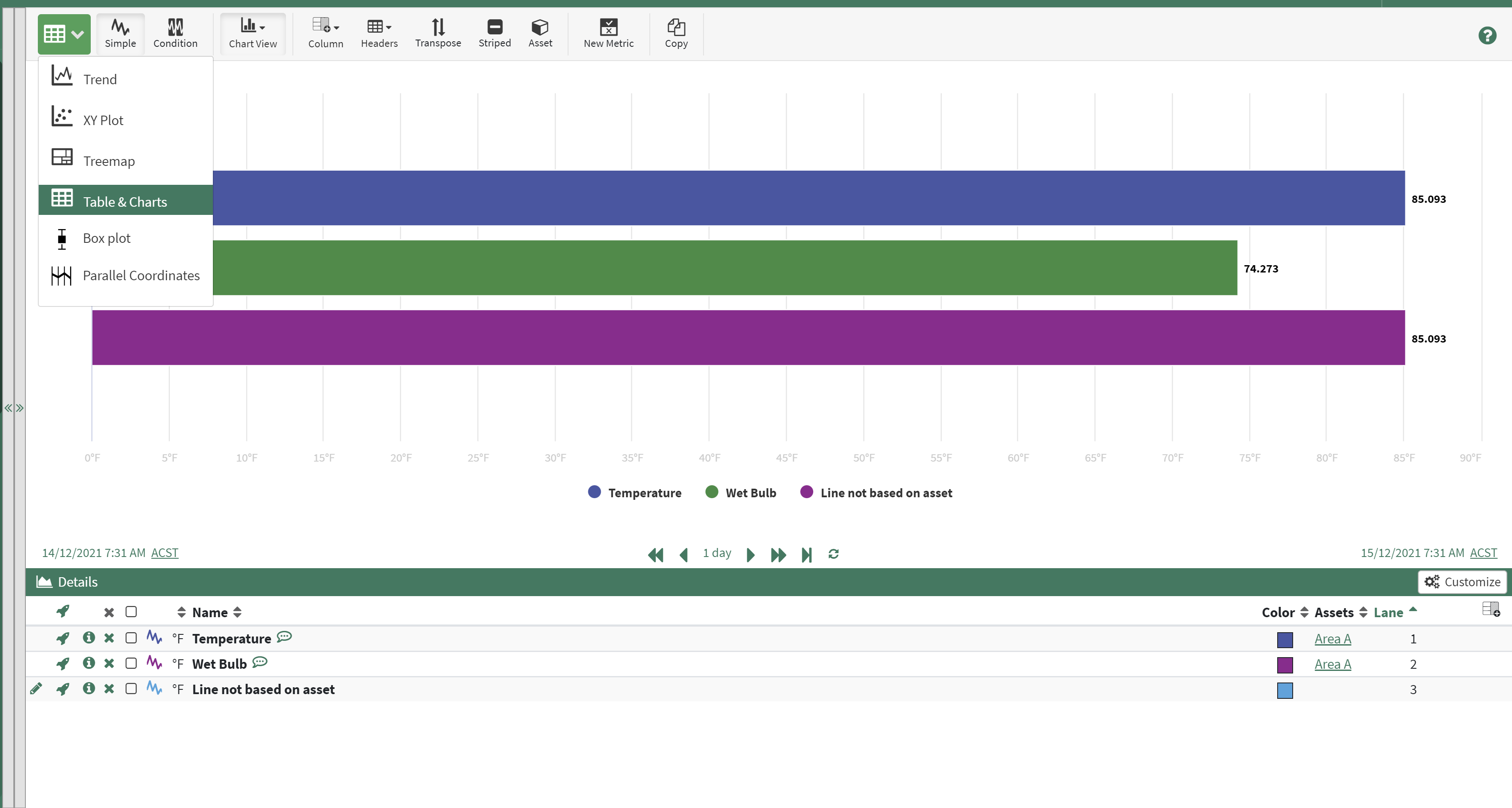1512x808 pixels.
Task: Expand the Details panel customize options
Action: 1463,582
